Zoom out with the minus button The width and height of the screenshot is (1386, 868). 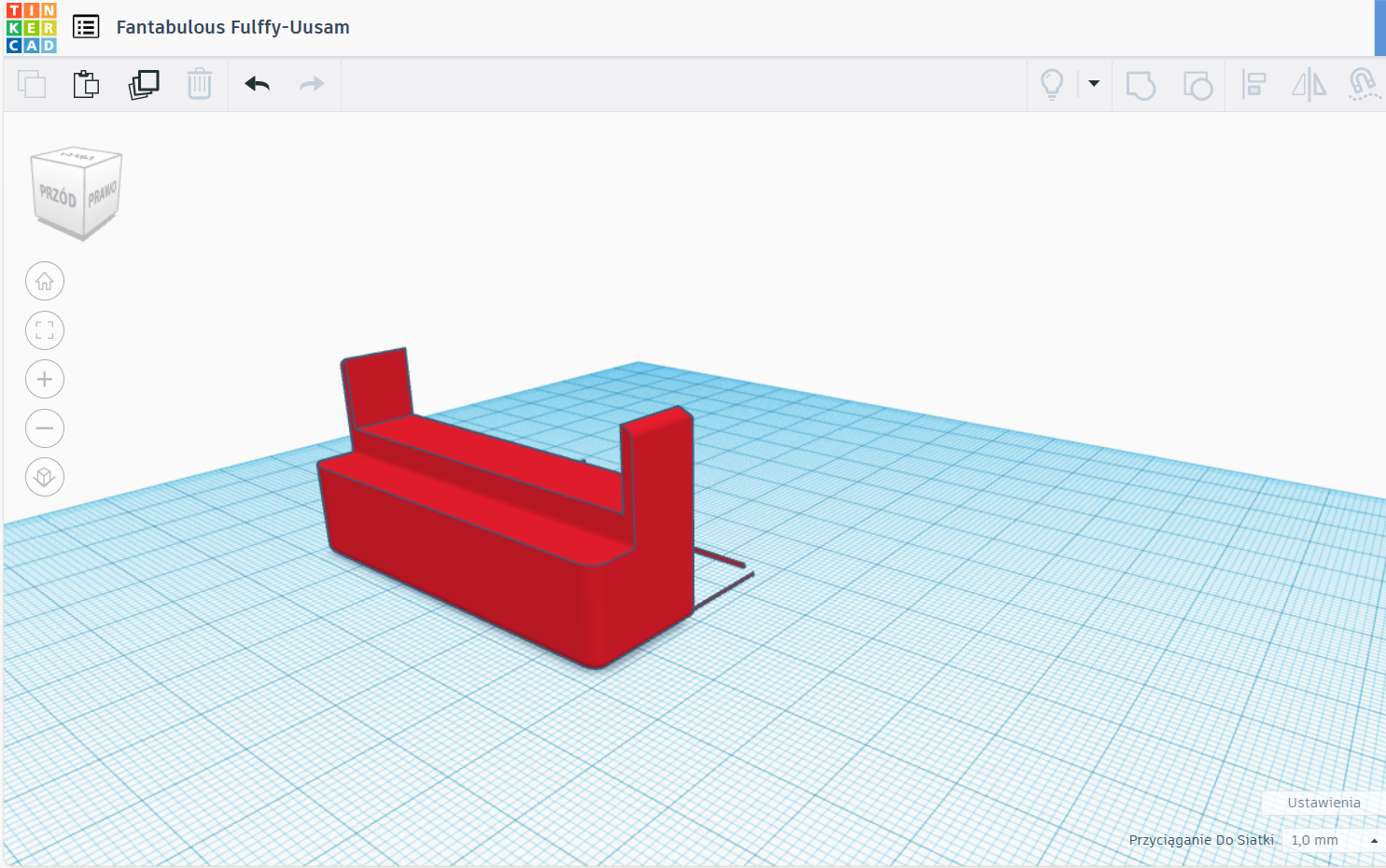pyautogui.click(x=45, y=428)
